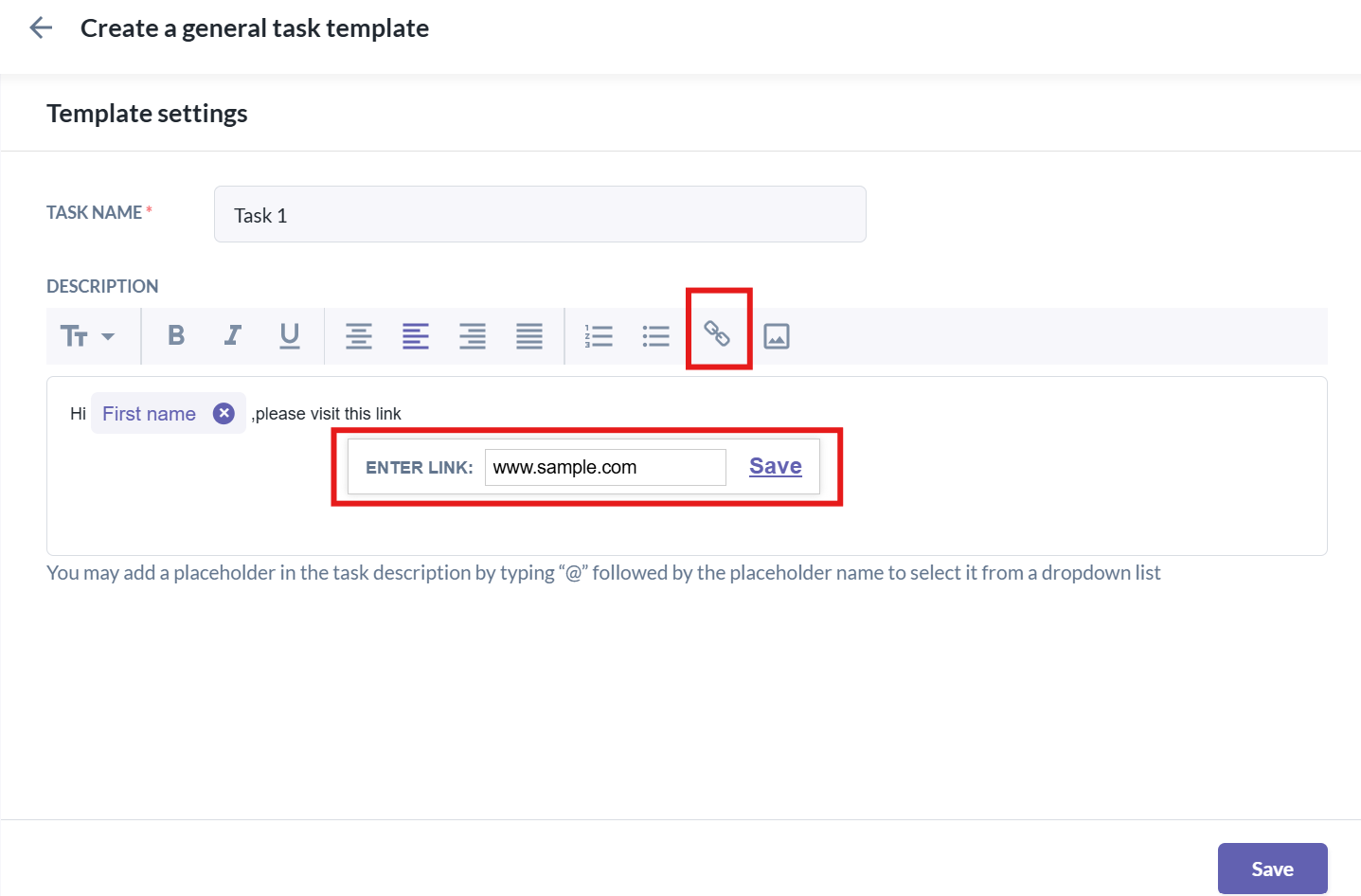Right-align the description text
1361x896 pixels.
[x=473, y=336]
